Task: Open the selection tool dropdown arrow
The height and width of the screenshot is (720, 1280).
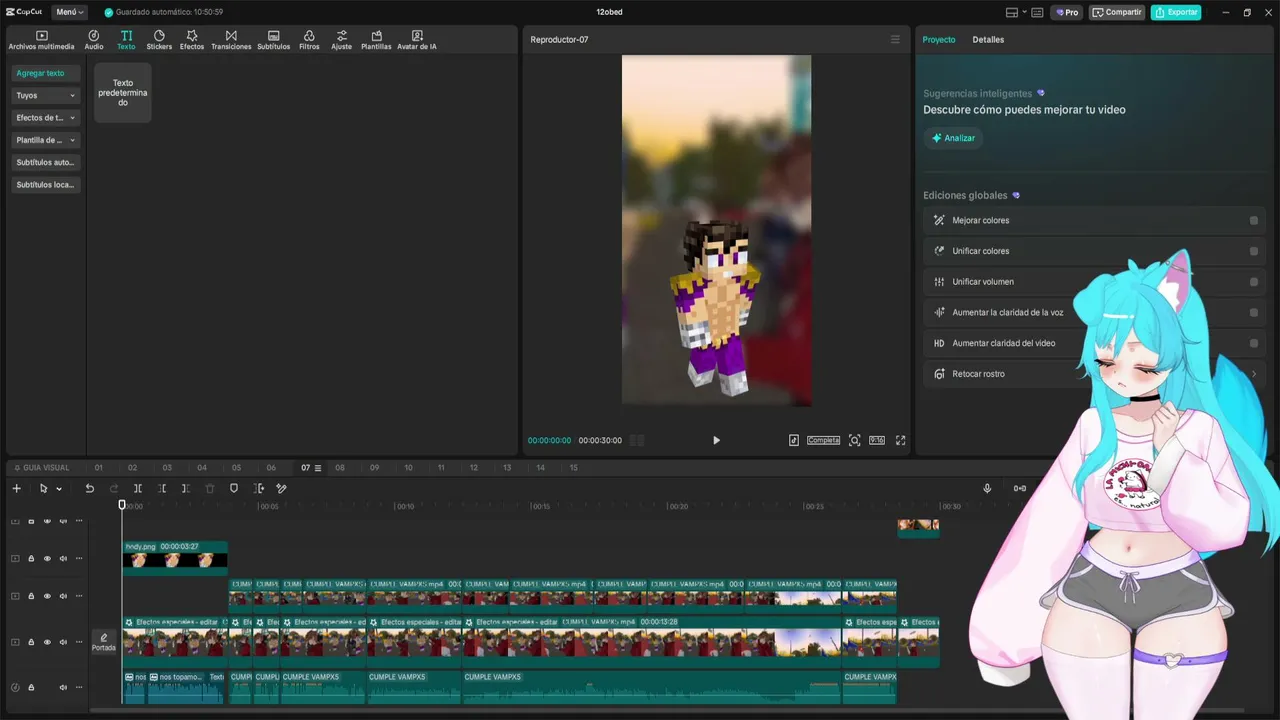Action: 59,489
